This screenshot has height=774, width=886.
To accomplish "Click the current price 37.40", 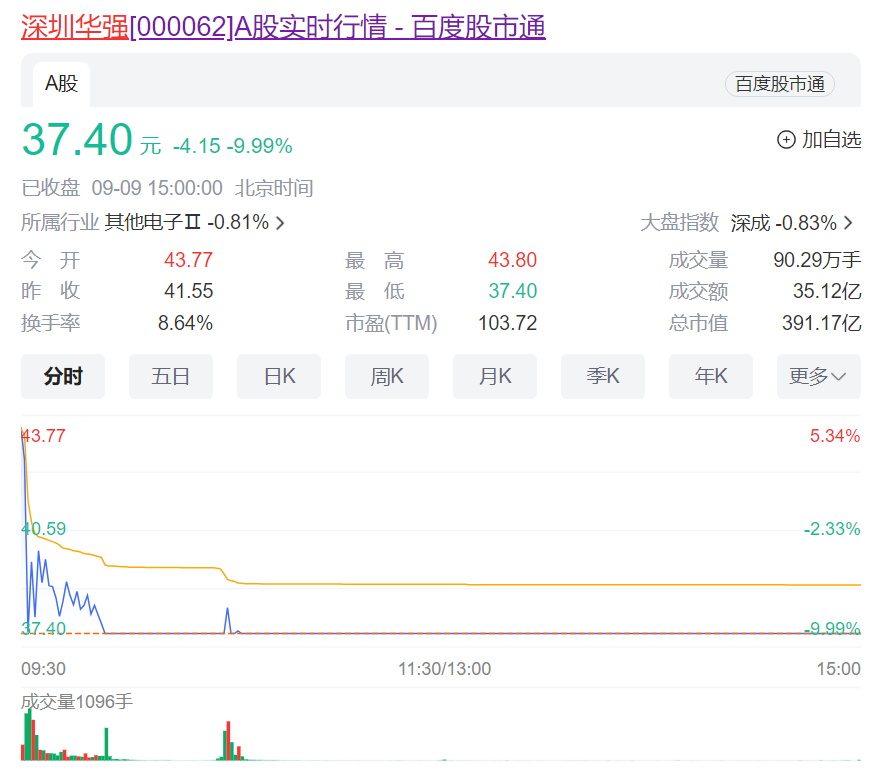I will 77,140.
